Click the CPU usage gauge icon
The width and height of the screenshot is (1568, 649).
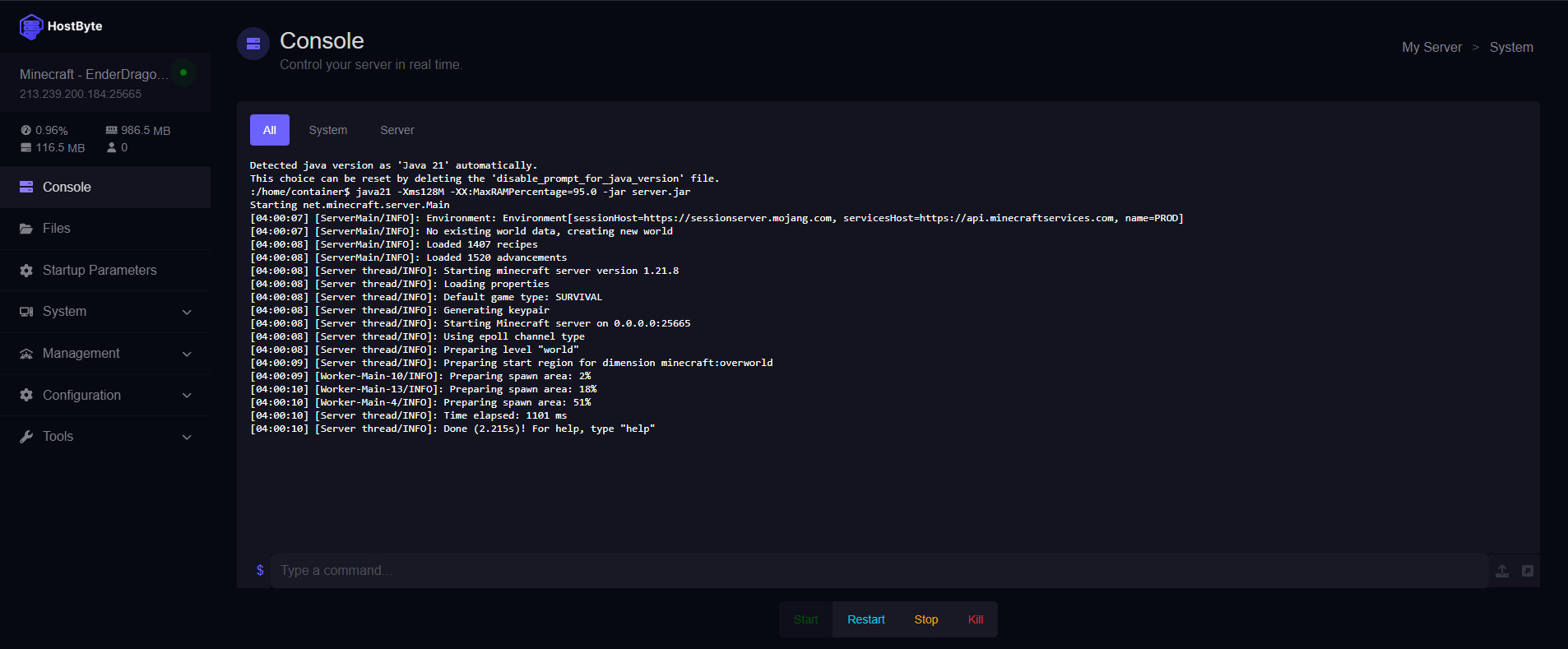26,130
